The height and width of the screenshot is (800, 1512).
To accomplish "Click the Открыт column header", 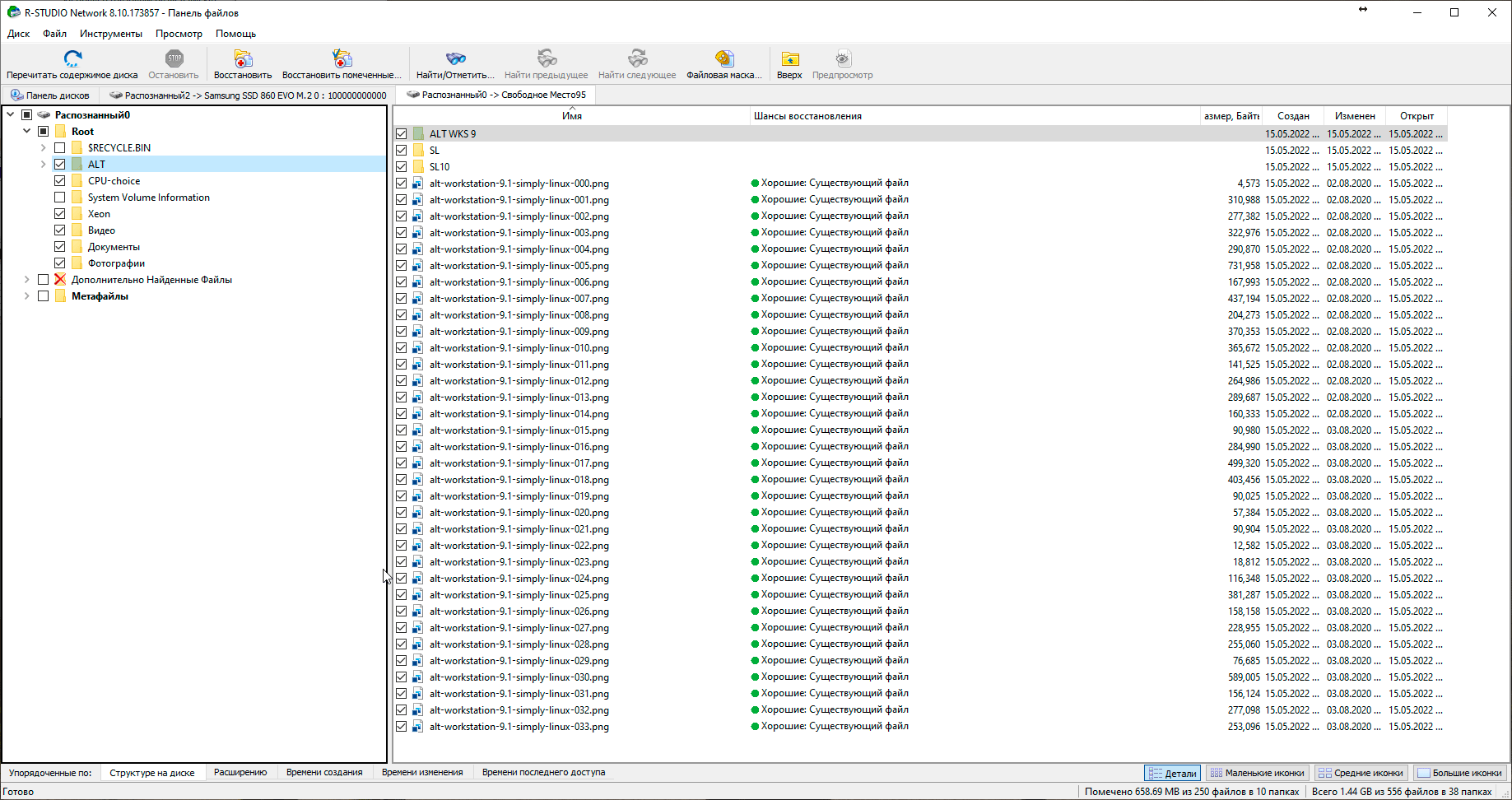I will click(1417, 116).
